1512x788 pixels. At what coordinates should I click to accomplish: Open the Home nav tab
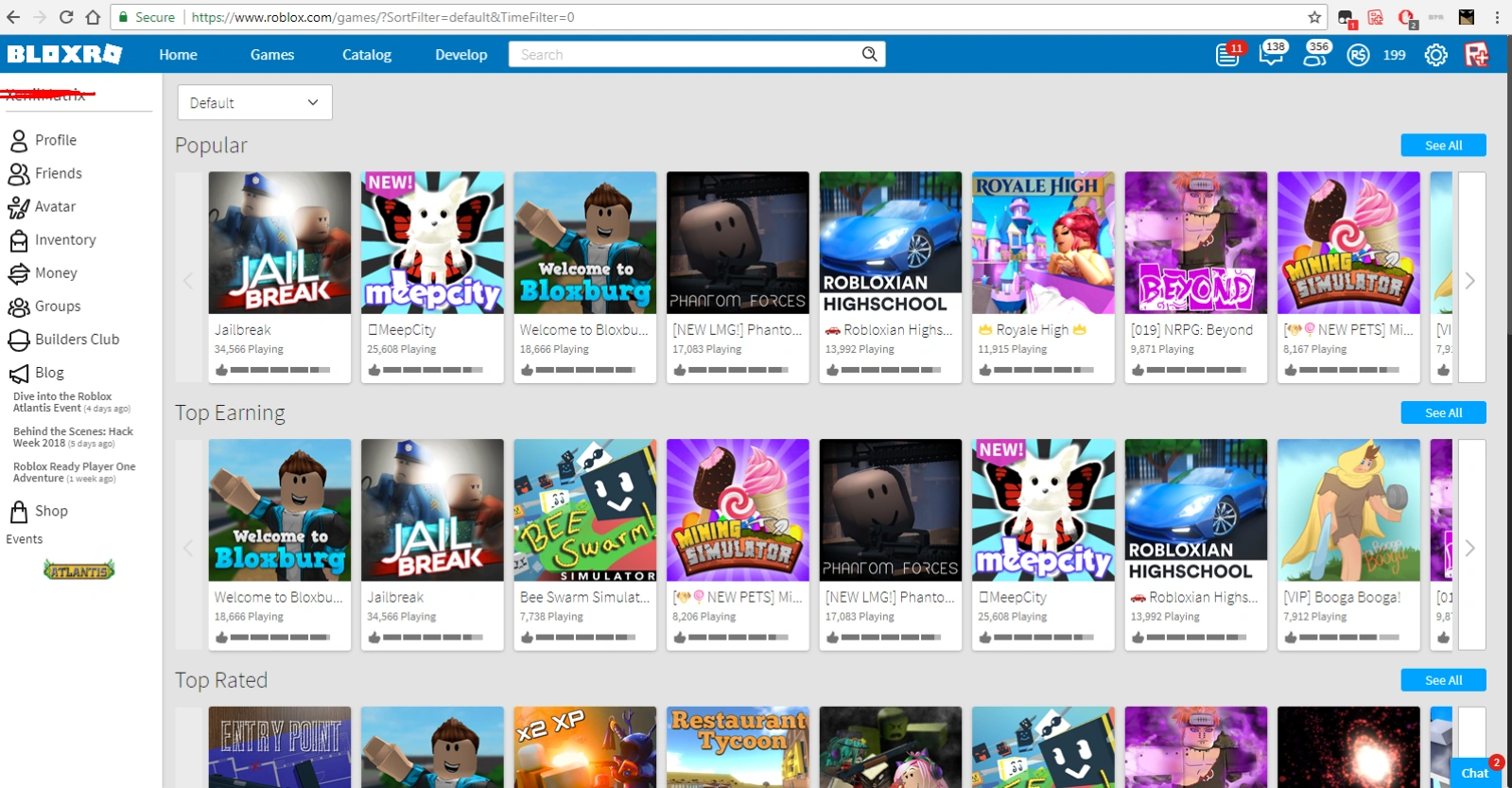coord(178,55)
